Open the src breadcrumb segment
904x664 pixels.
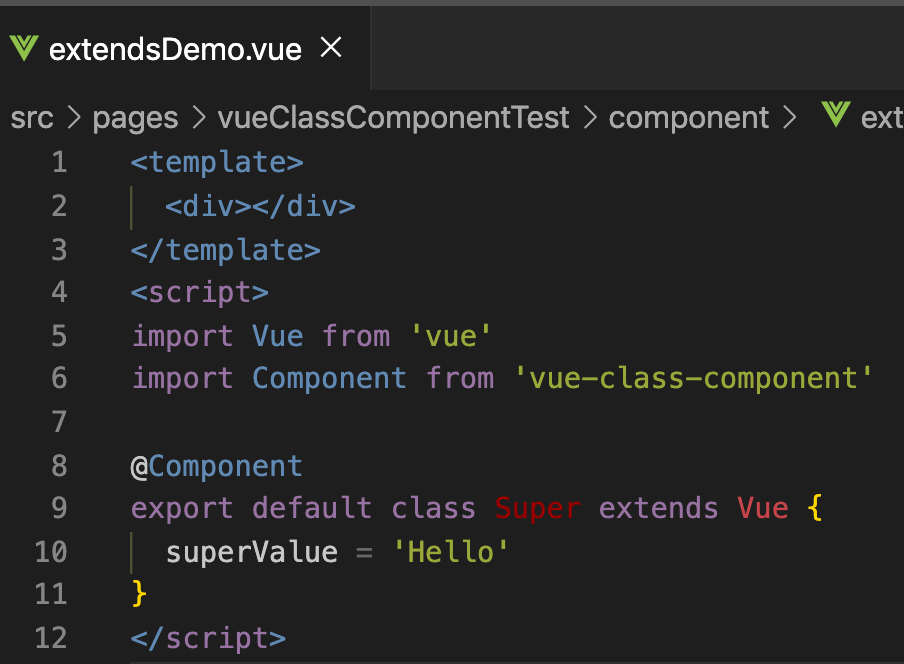[32, 118]
